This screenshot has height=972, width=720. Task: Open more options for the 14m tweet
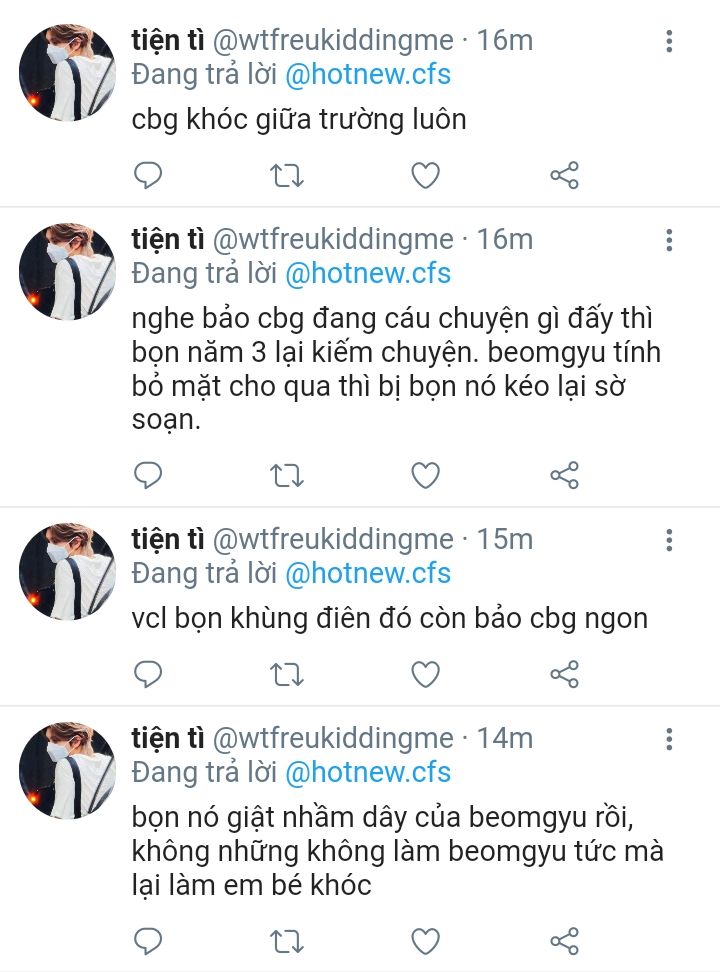tap(669, 739)
